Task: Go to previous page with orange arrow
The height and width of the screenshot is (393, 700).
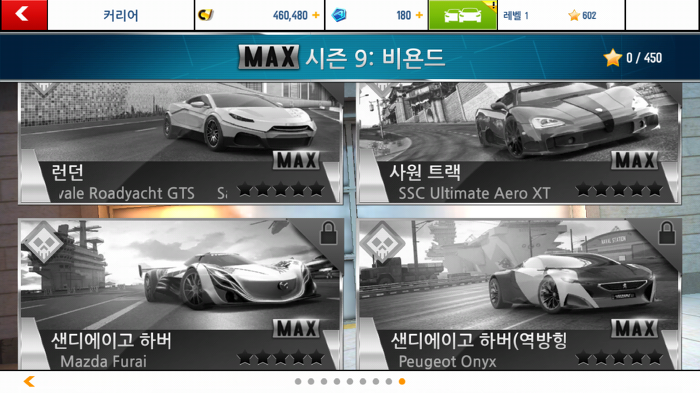Action: [x=29, y=381]
